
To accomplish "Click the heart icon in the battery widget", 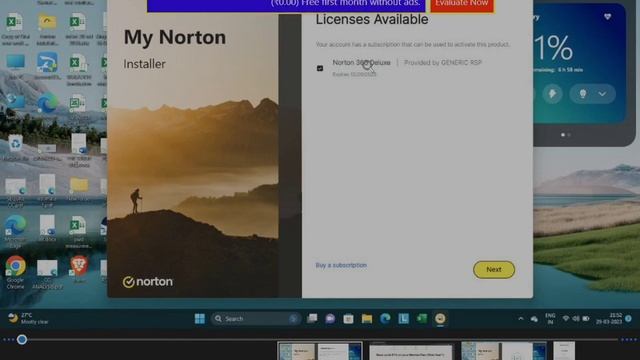I will (607, 17).
